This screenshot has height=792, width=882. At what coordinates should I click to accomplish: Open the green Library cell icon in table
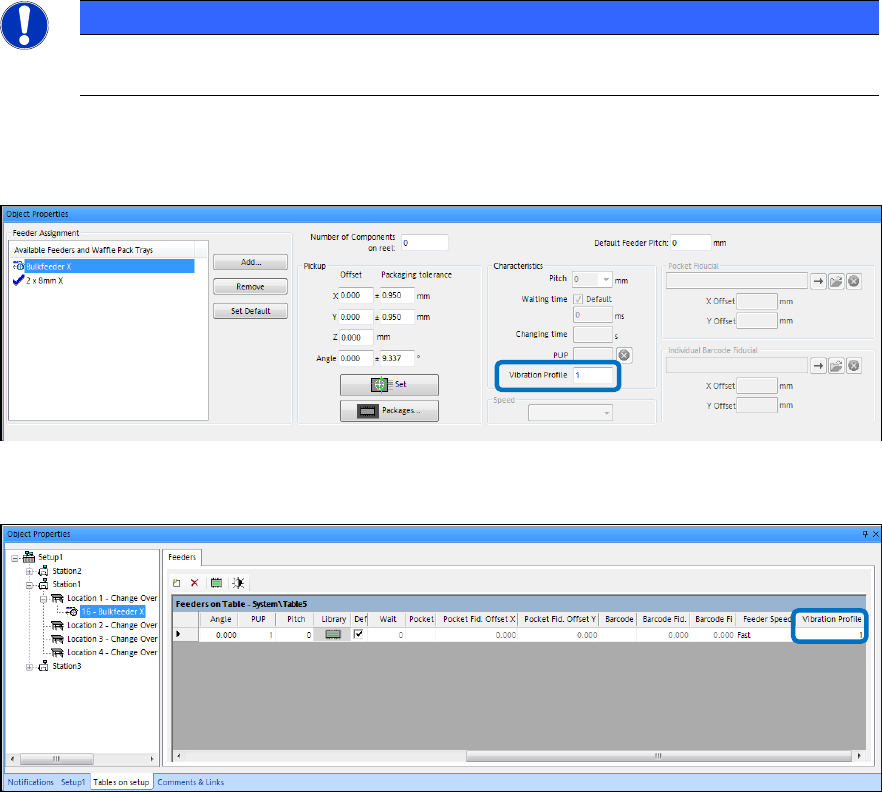click(333, 634)
